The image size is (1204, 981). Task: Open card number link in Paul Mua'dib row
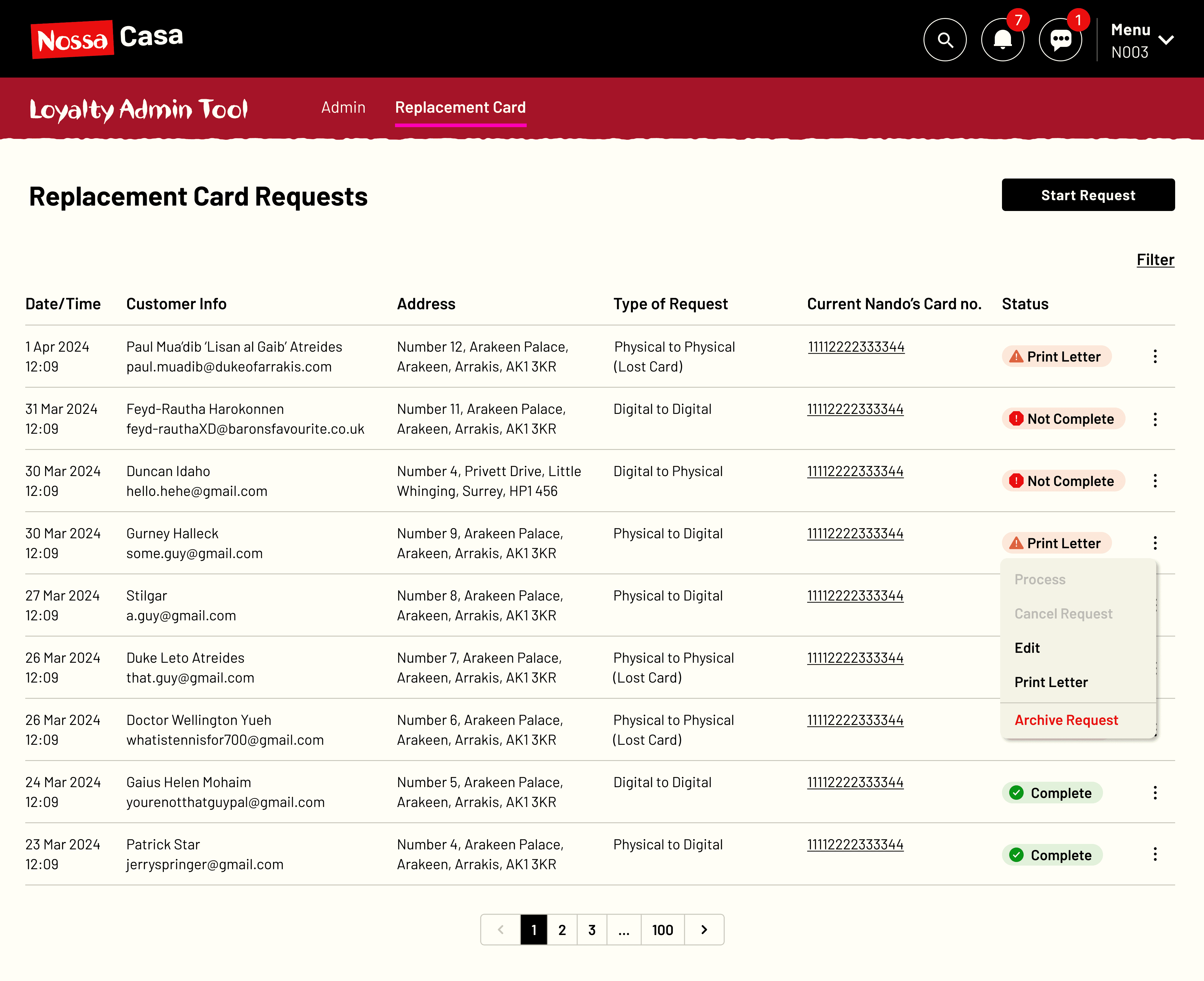click(856, 347)
